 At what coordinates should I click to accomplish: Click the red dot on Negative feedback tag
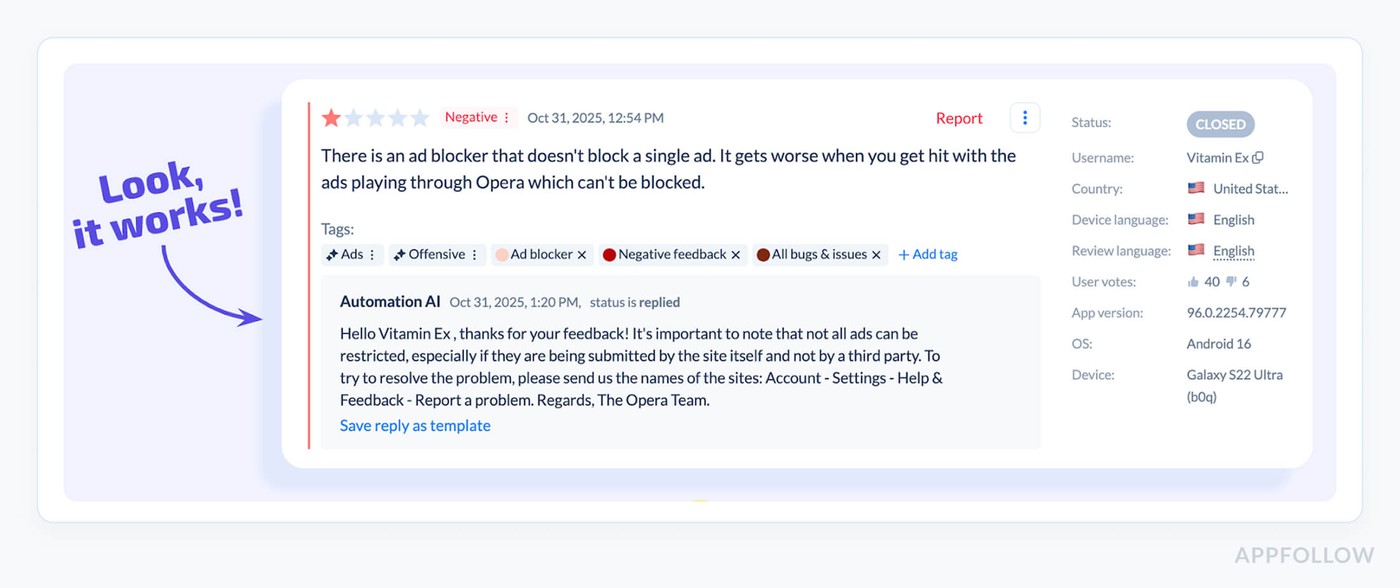[x=609, y=255]
